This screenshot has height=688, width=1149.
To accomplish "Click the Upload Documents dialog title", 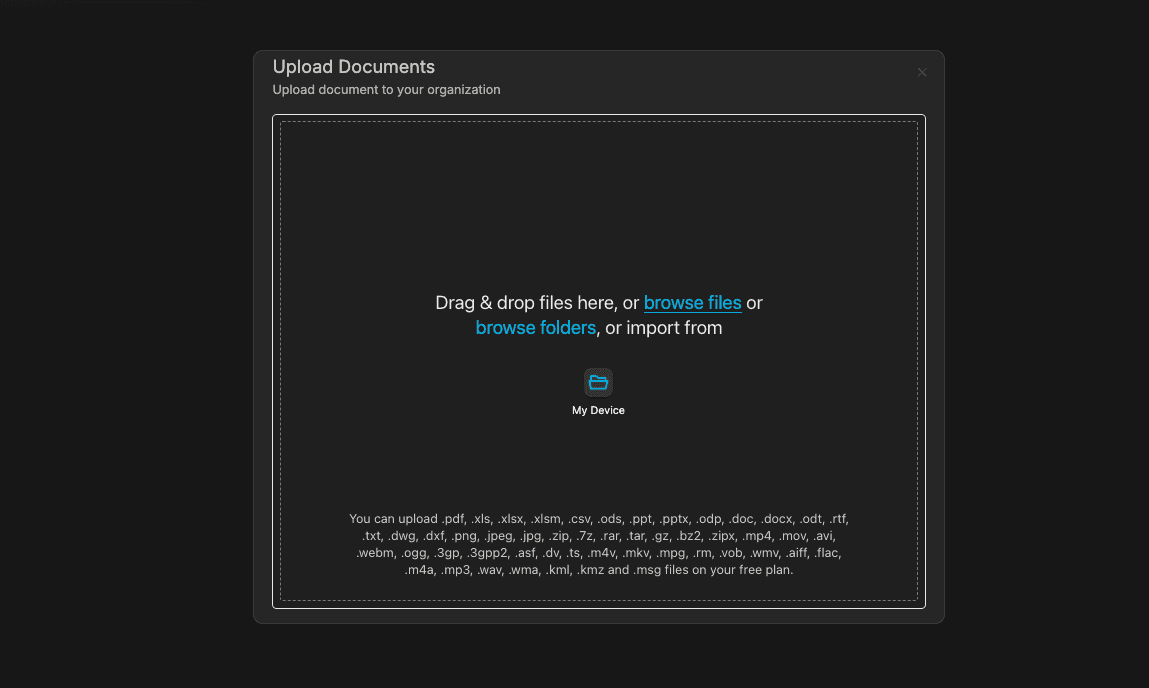I will (x=354, y=66).
